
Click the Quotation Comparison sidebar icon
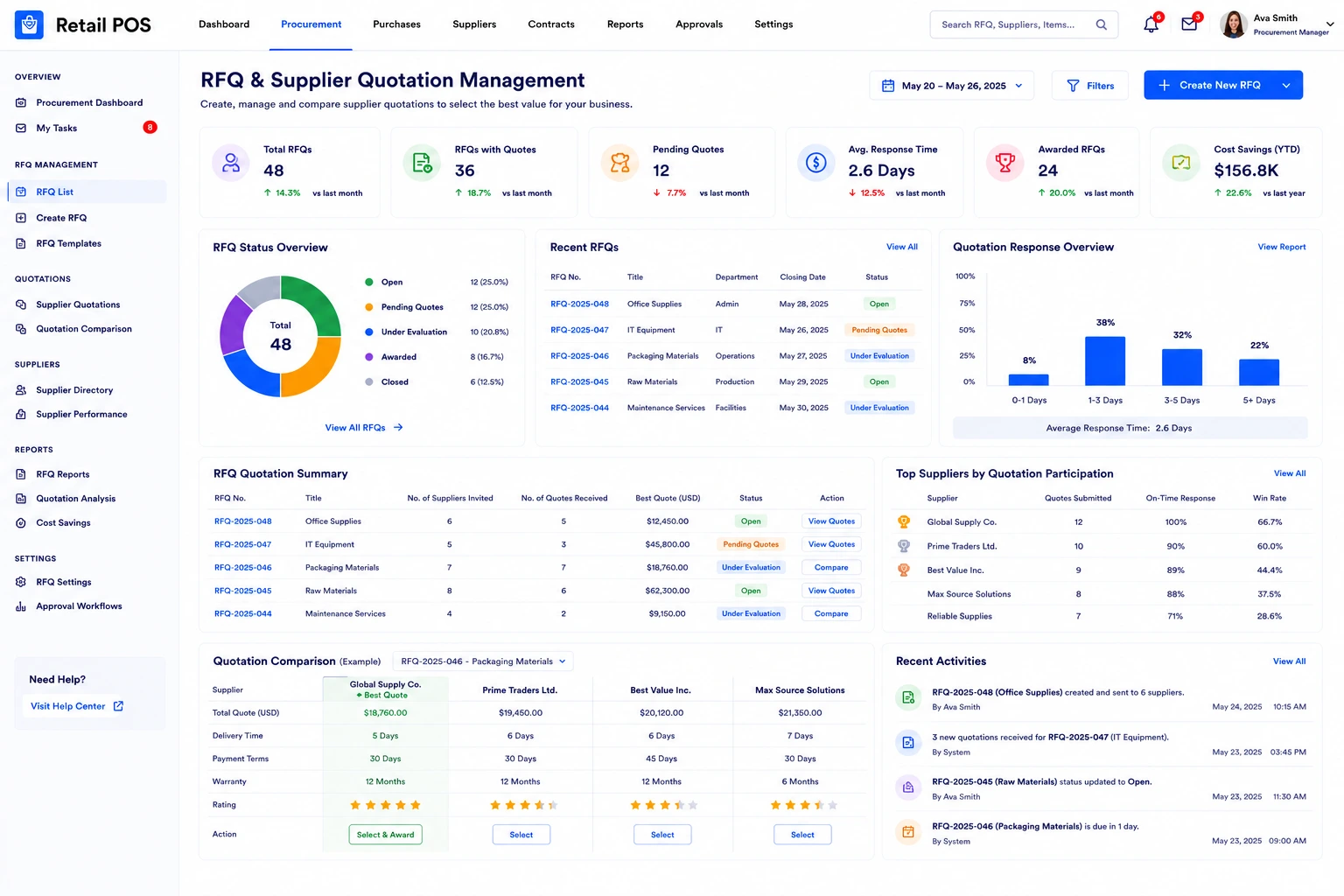click(x=21, y=329)
